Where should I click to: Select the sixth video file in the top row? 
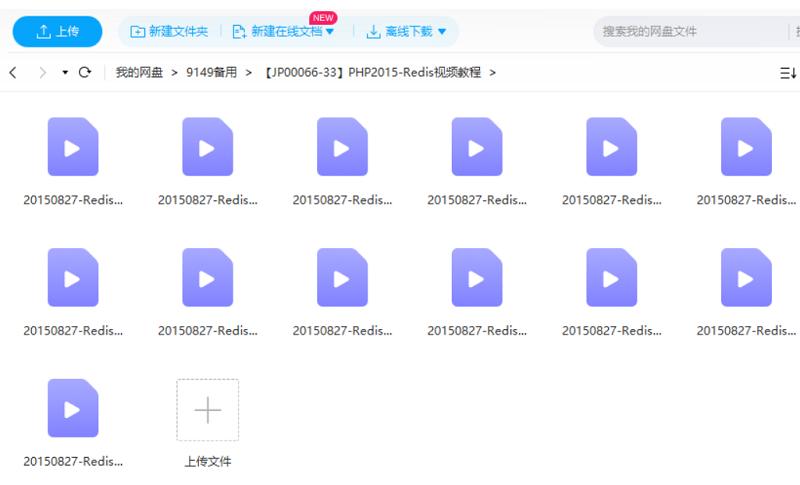(746, 148)
